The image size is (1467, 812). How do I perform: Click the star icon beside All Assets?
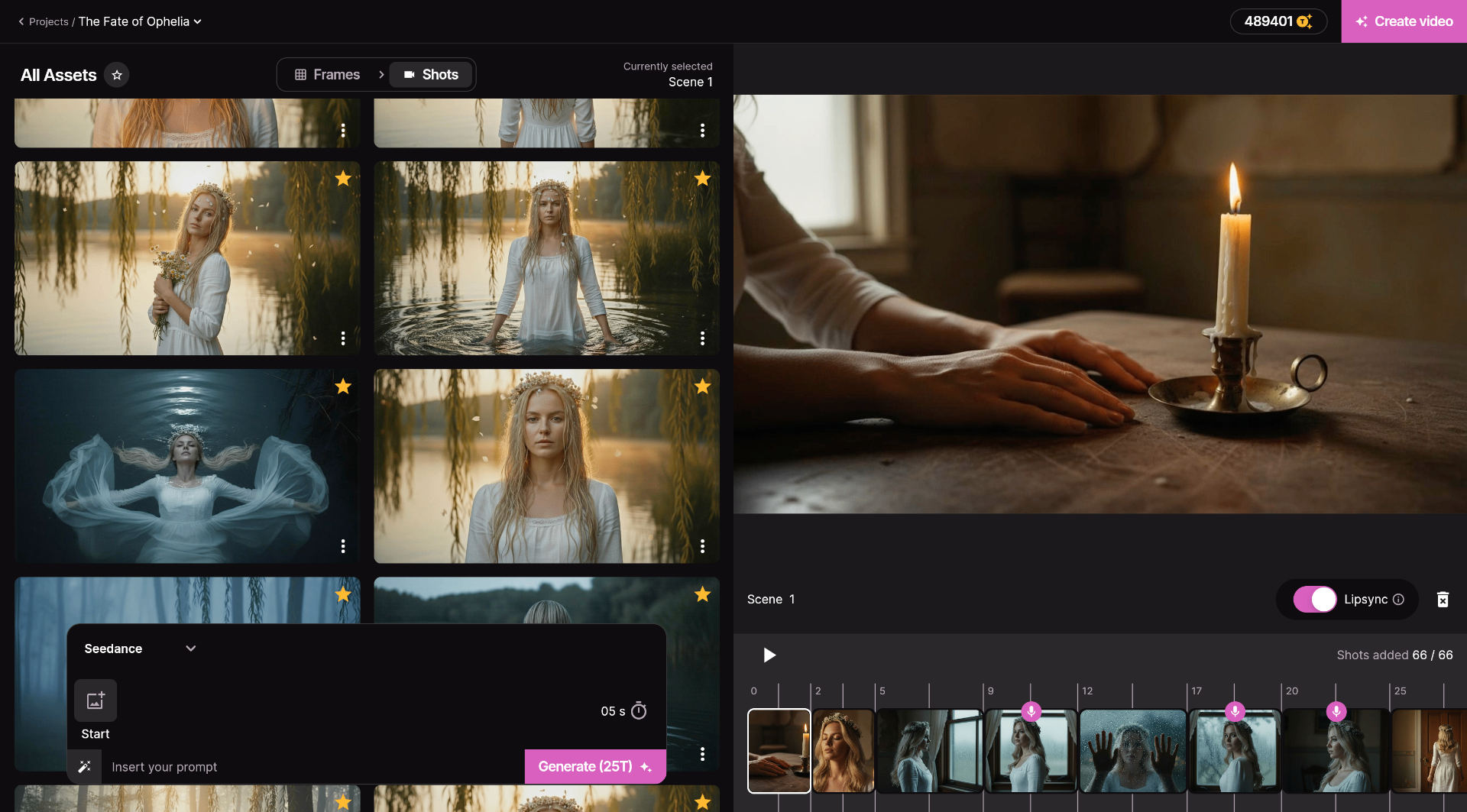coord(117,75)
